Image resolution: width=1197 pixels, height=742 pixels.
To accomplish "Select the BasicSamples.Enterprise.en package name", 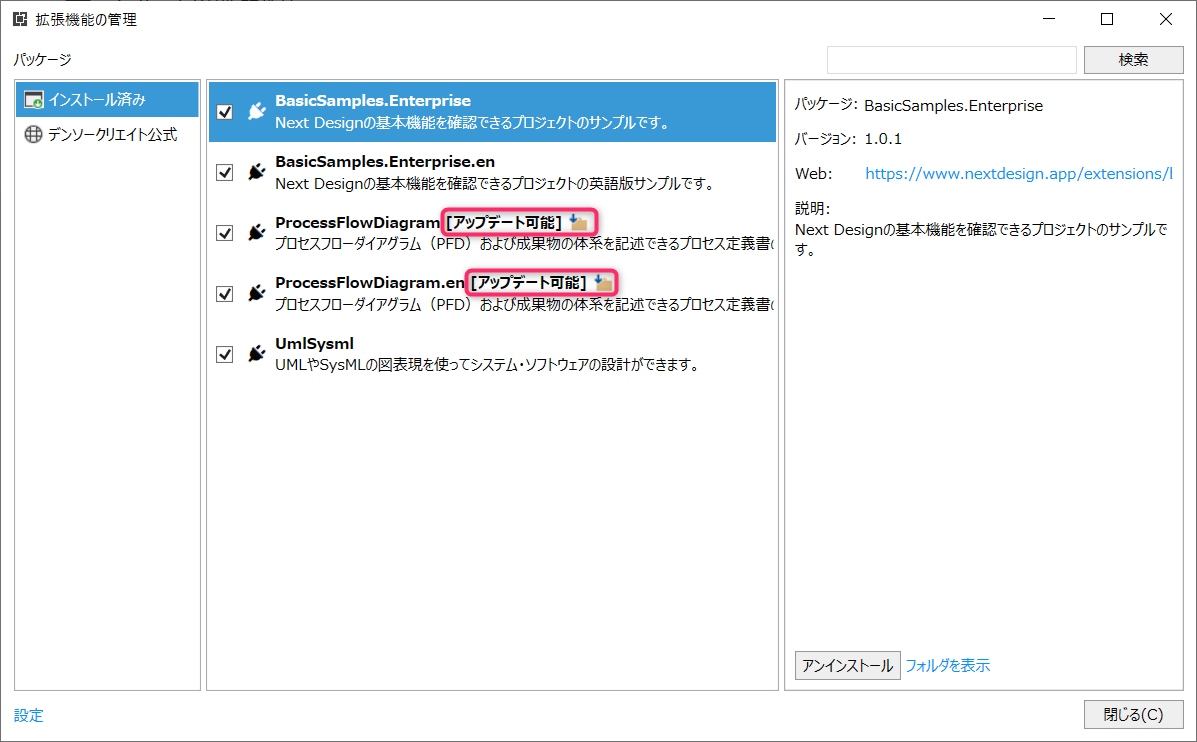I will coord(385,162).
